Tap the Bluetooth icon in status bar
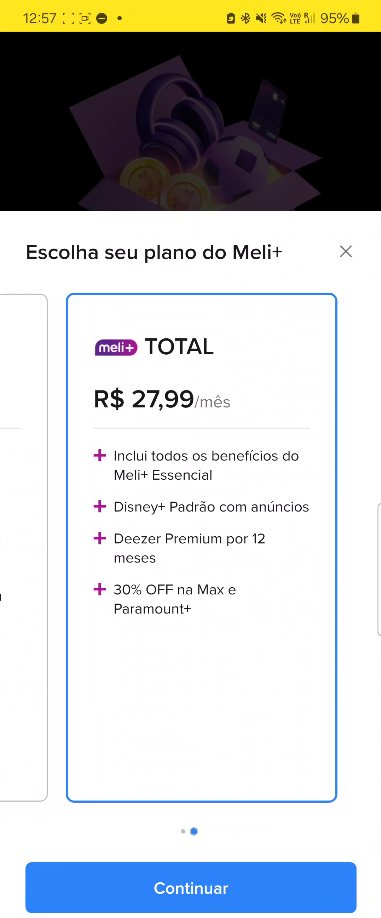This screenshot has height=918, width=381. 246,18
